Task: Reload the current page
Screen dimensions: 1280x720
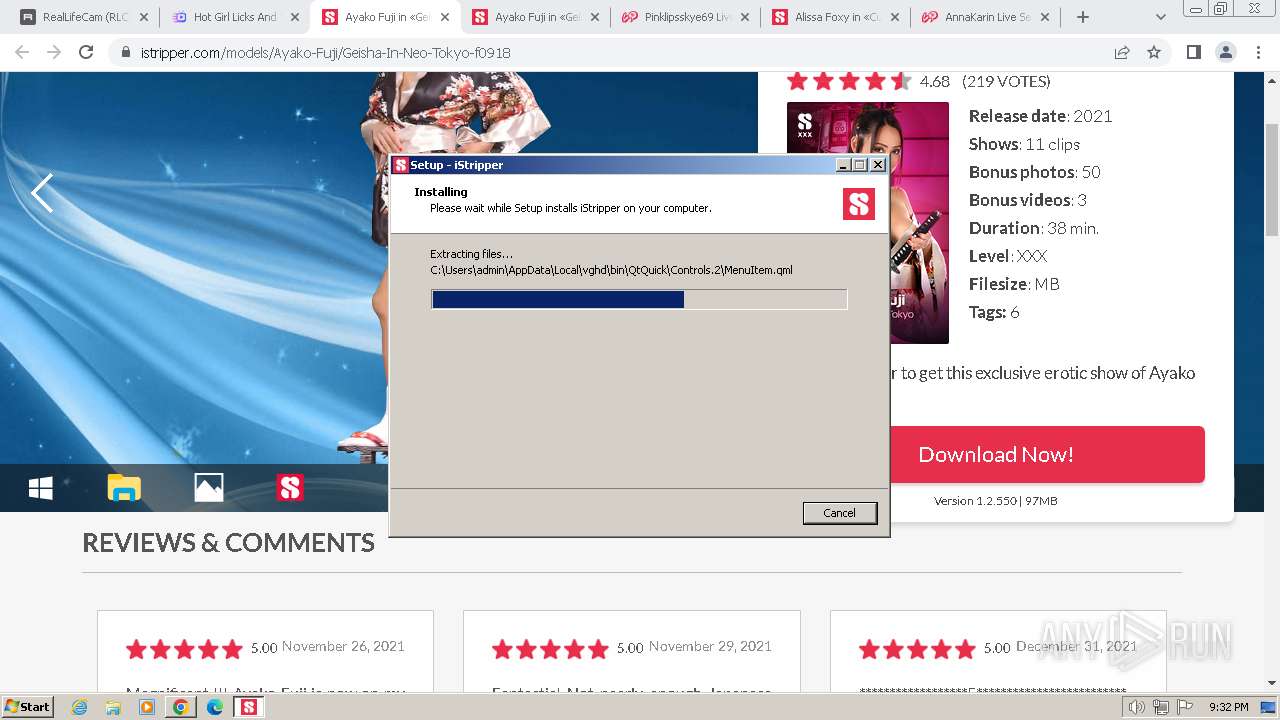Action: point(86,52)
